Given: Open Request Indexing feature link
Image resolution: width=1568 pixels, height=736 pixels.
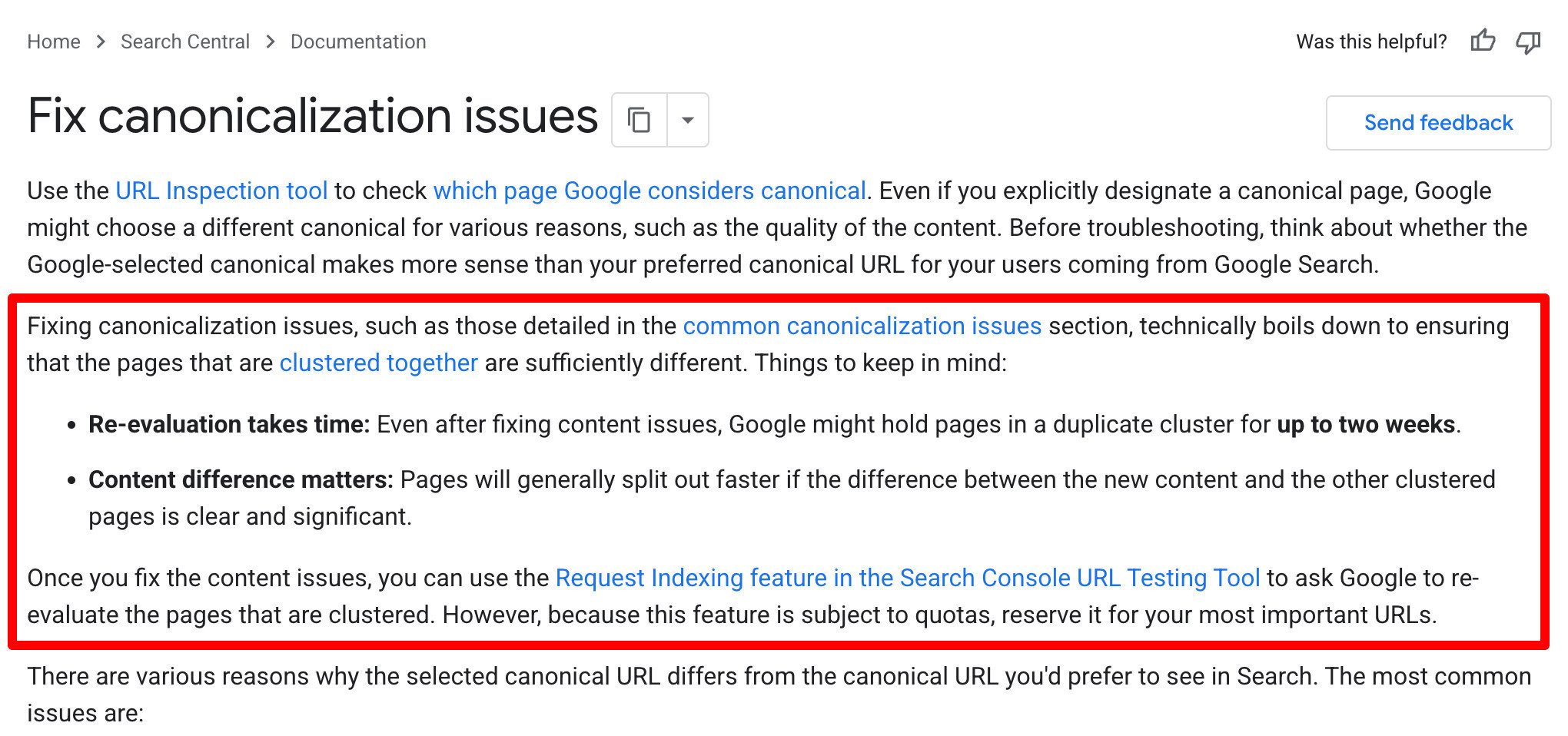Looking at the screenshot, I should pyautogui.click(x=908, y=578).
